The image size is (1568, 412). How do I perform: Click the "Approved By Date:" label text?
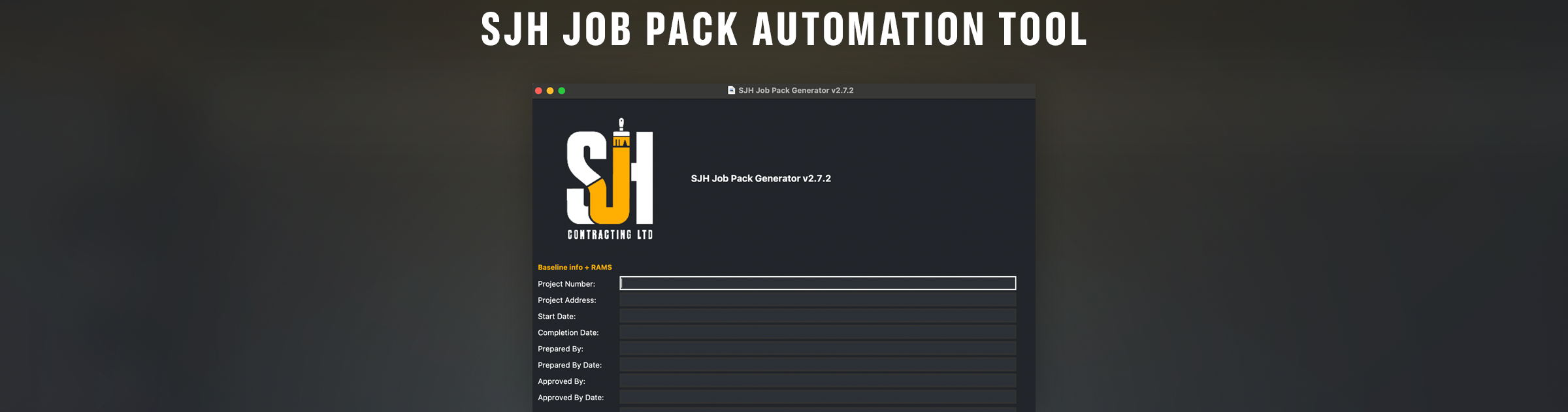pos(570,398)
